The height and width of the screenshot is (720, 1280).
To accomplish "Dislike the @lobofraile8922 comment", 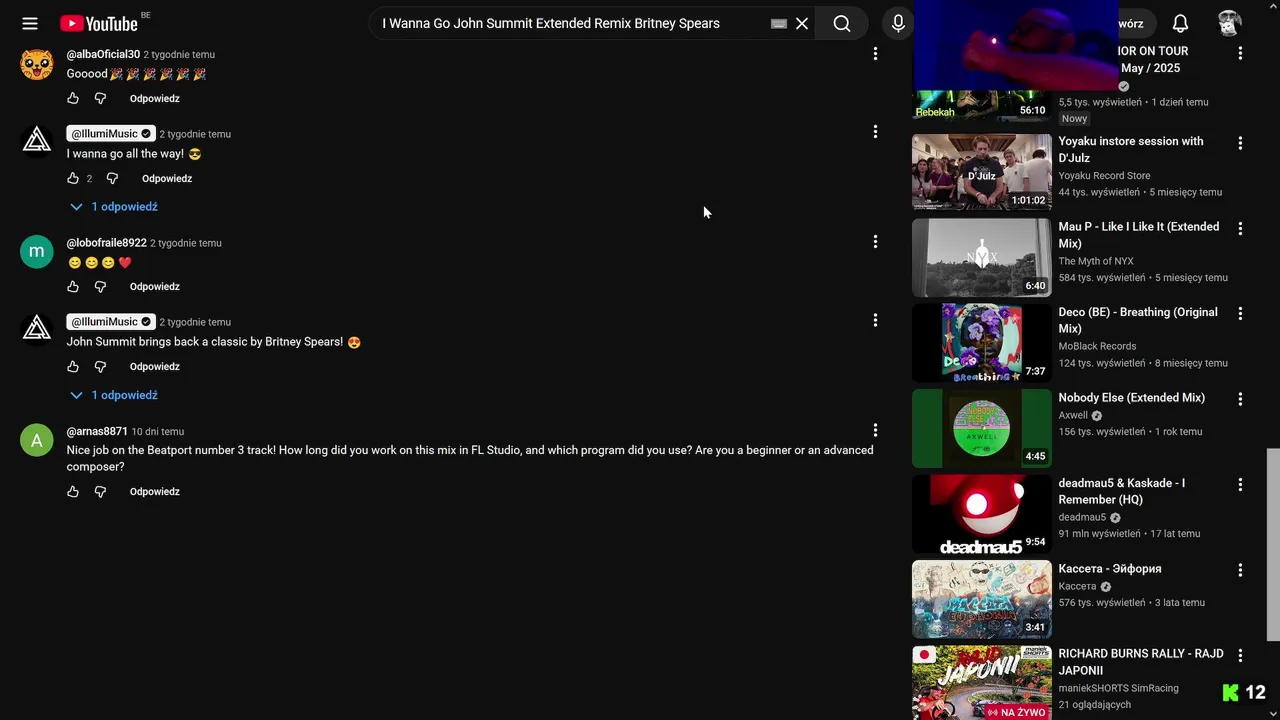I will tap(100, 287).
